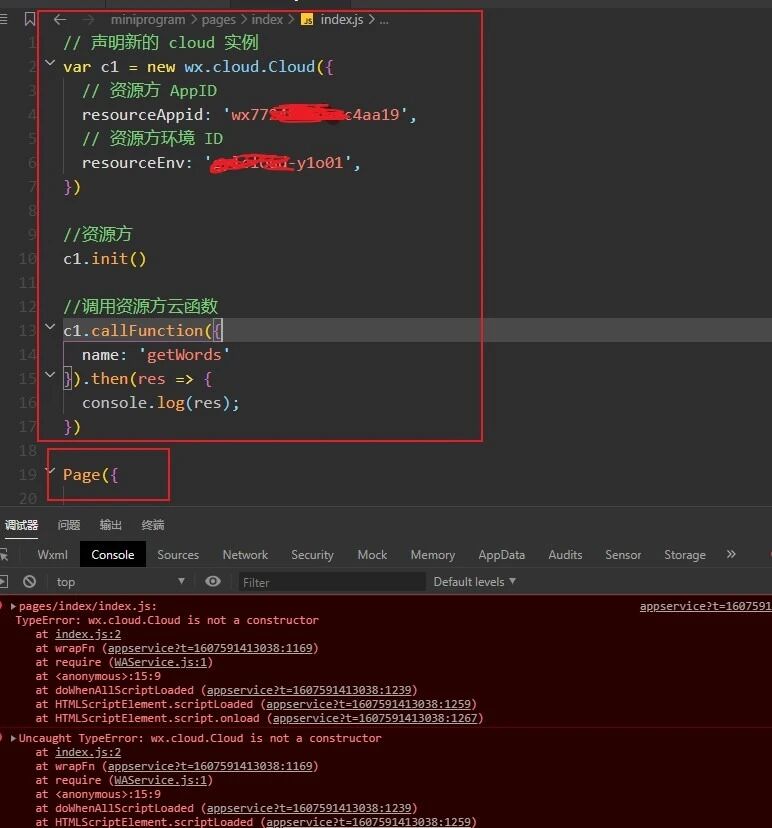Screen dimensions: 772x828
Task: Open Uncaught error's wrapFn :1169 link
Action: (x=210, y=766)
